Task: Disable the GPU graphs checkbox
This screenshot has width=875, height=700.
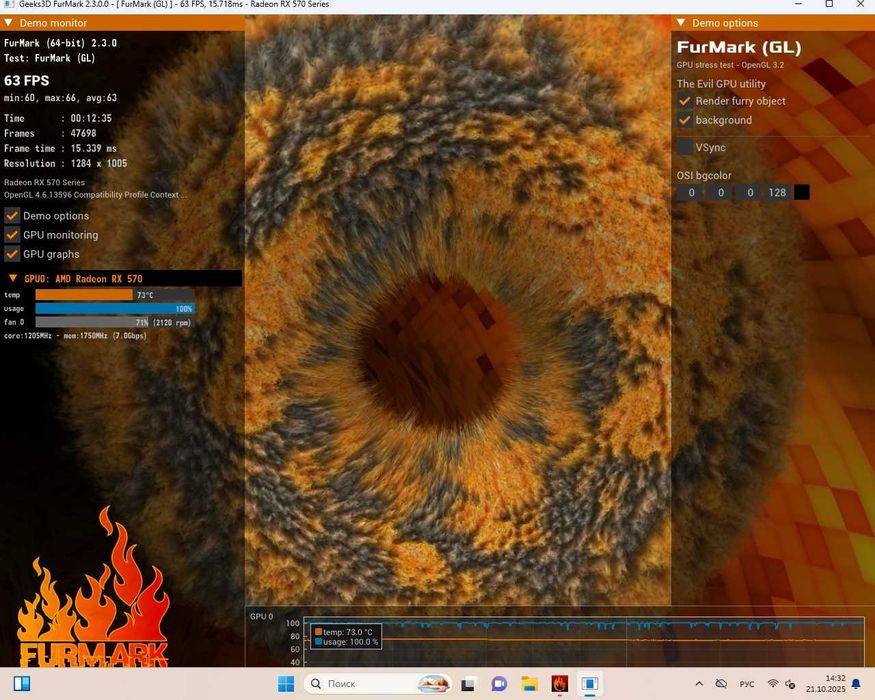Action: click(x=12, y=254)
